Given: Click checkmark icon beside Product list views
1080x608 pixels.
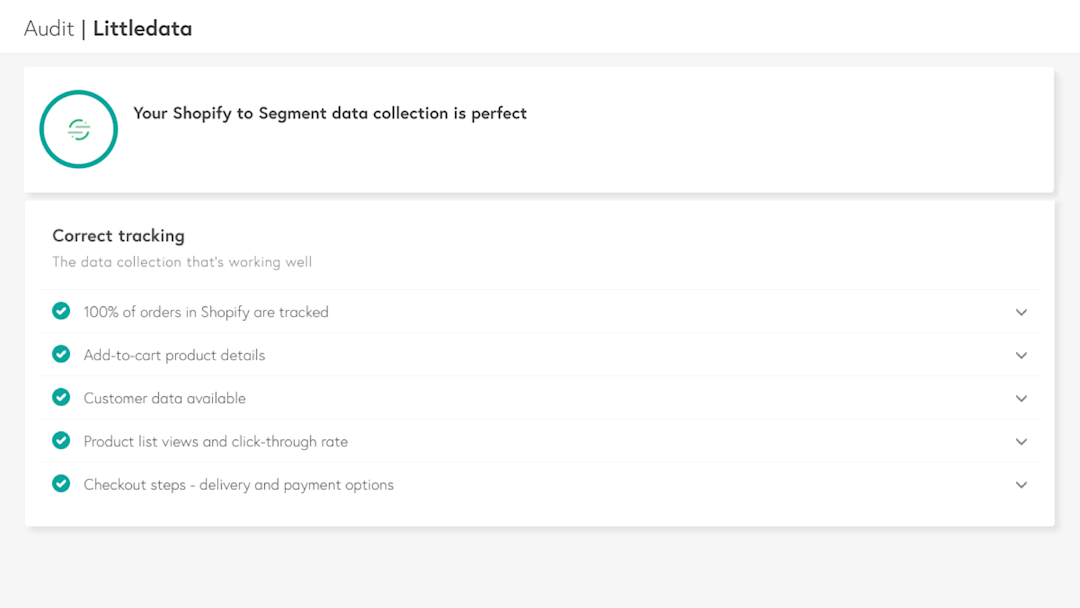Looking at the screenshot, I should (x=61, y=440).
